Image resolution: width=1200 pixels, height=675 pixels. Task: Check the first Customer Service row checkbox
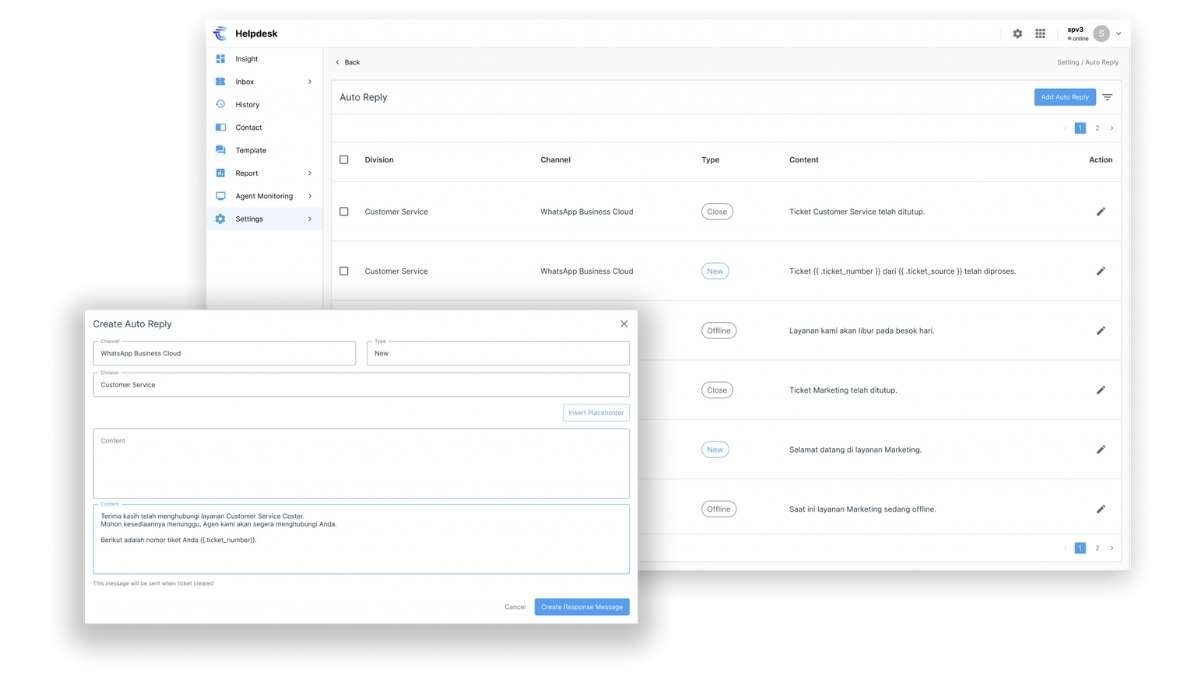(344, 212)
